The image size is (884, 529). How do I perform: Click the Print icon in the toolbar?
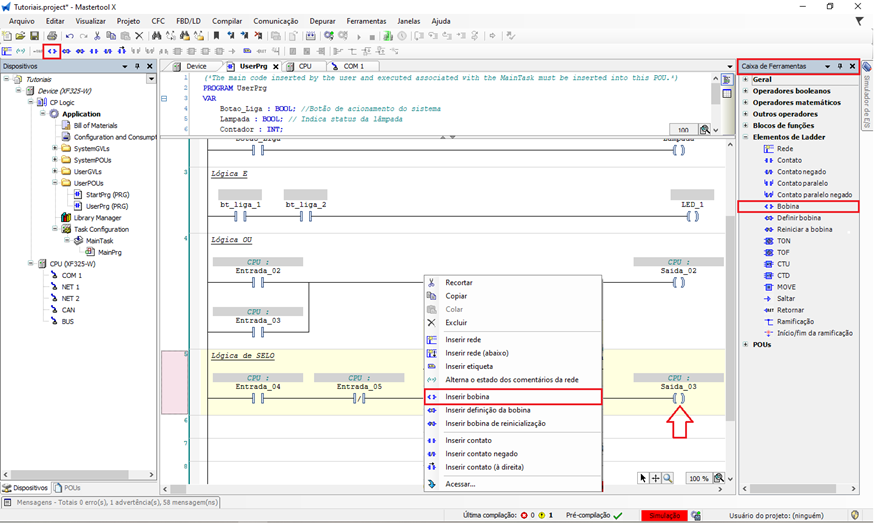(x=52, y=36)
